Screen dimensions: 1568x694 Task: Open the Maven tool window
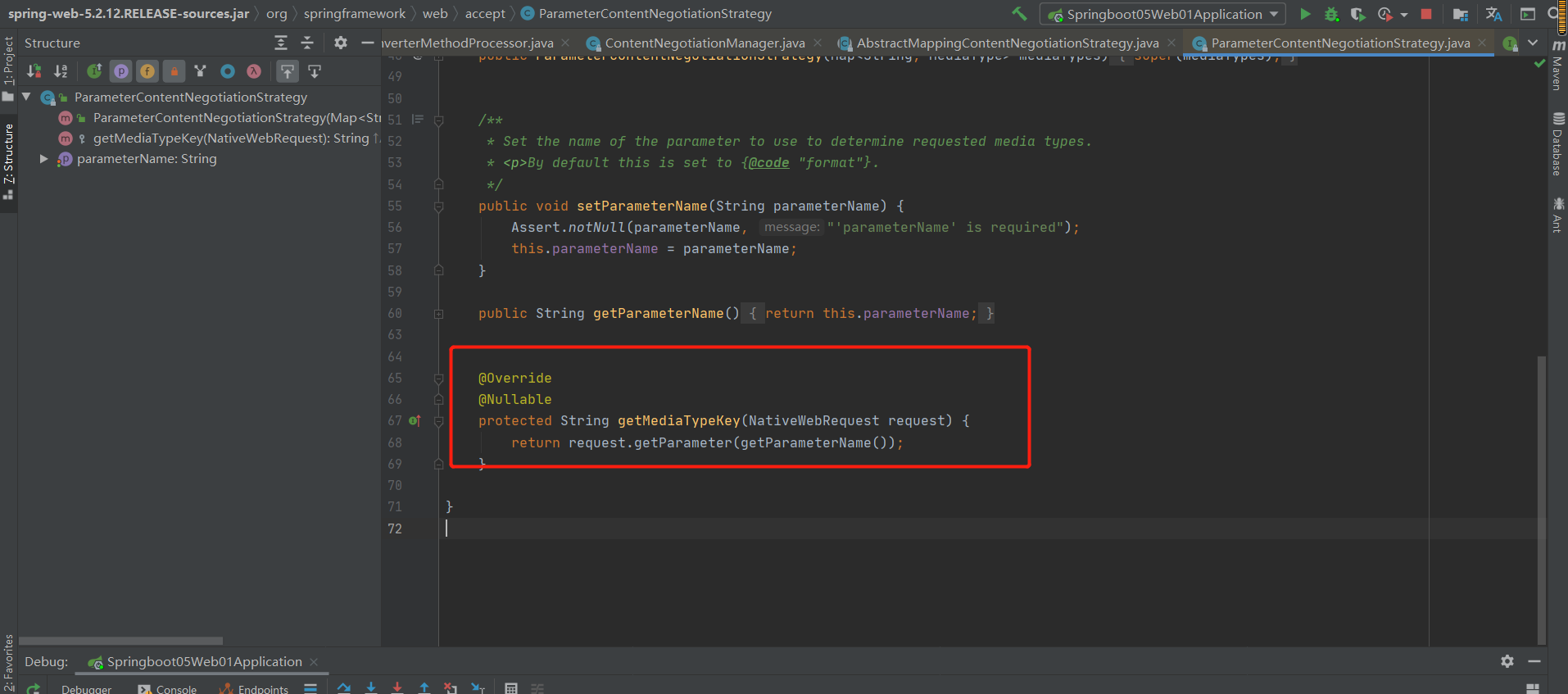click(1558, 64)
